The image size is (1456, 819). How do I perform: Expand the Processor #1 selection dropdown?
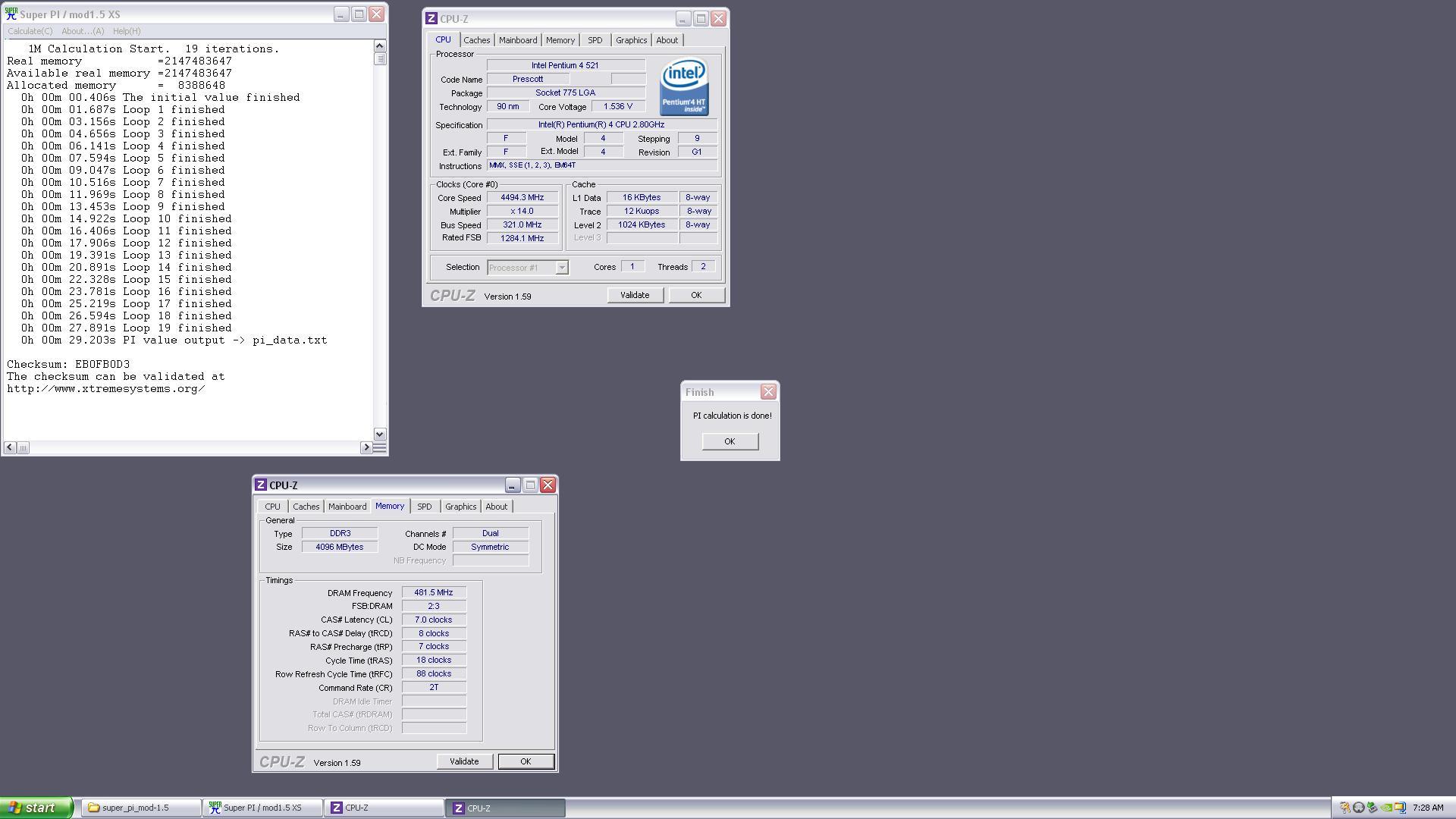click(562, 268)
